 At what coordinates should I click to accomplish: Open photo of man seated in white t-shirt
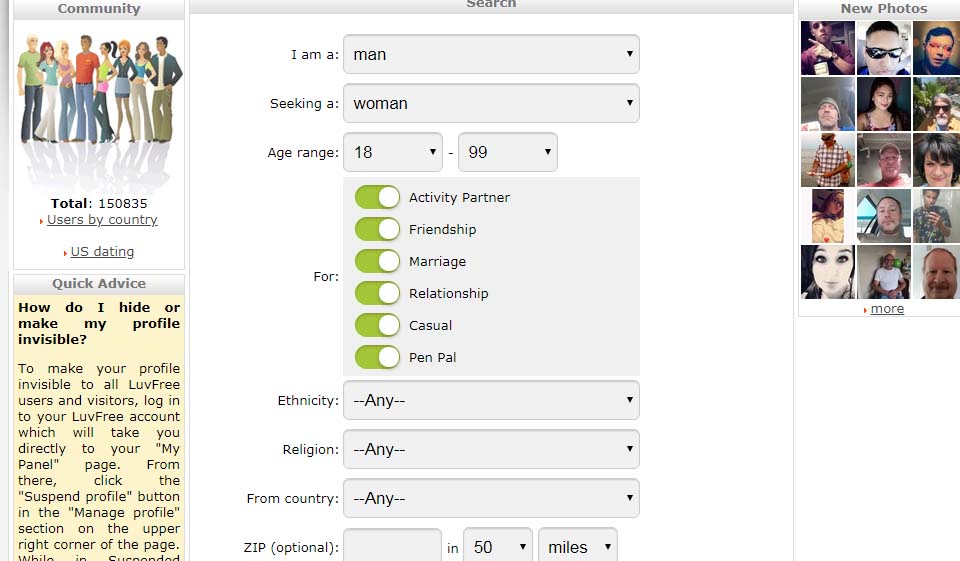(x=883, y=272)
